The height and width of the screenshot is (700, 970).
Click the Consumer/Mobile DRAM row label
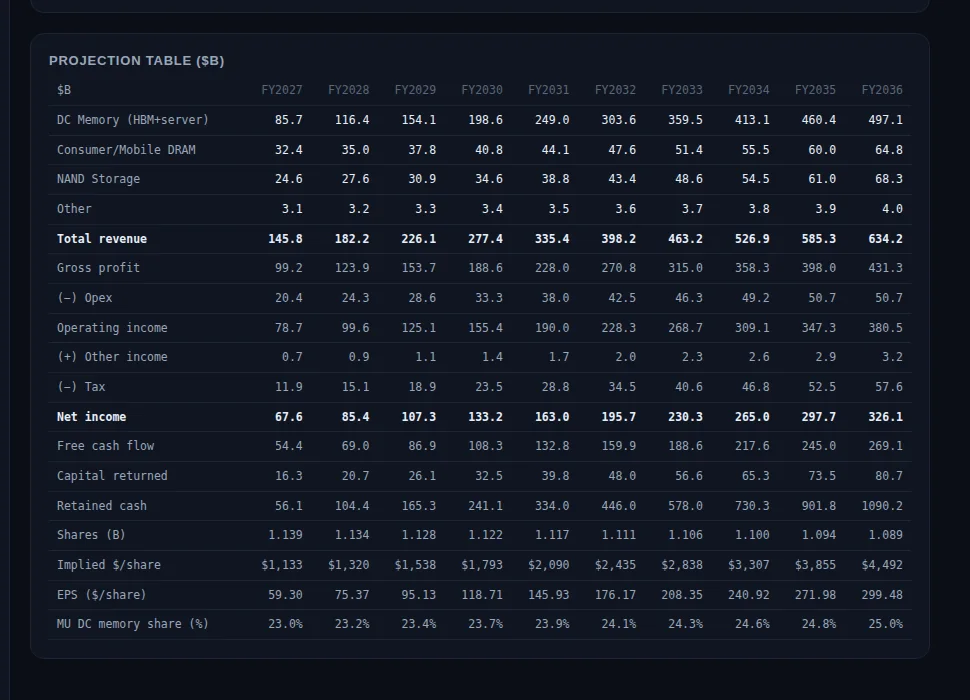click(126, 150)
